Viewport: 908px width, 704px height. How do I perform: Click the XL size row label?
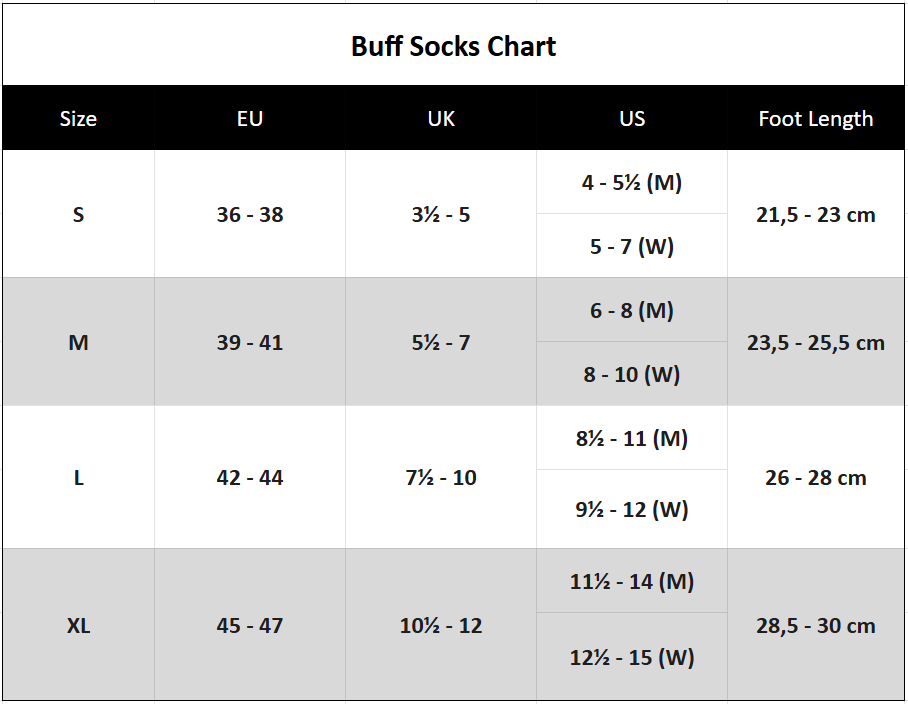[78, 626]
